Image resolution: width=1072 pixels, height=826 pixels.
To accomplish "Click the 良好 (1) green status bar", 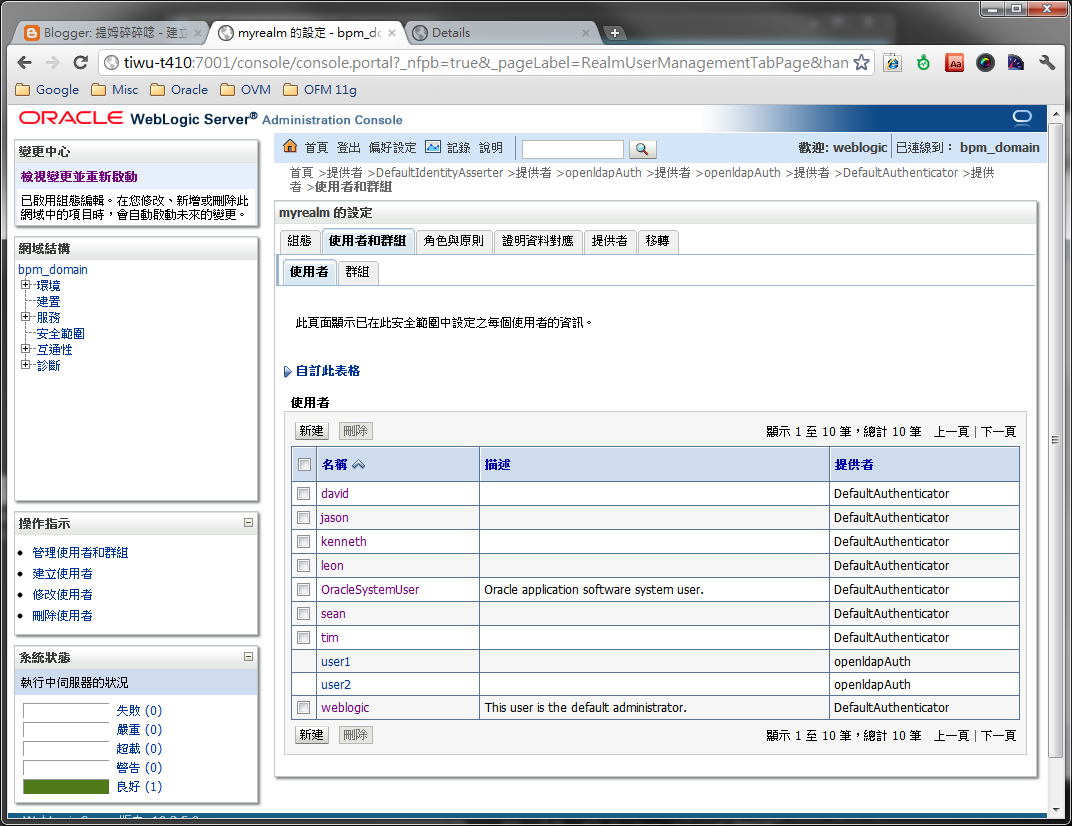I will coord(66,787).
